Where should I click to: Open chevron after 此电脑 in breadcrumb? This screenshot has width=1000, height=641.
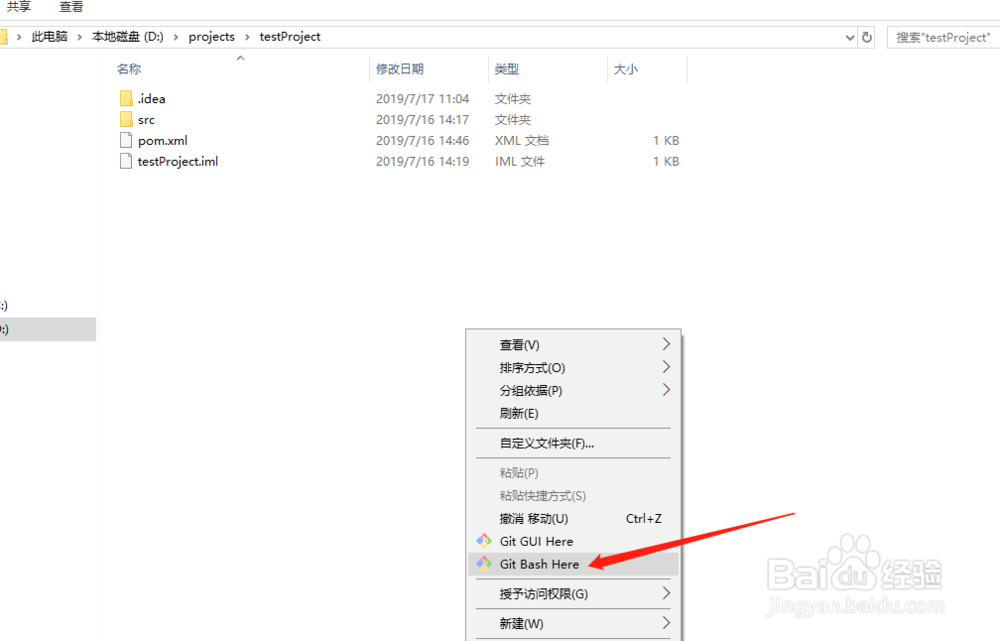(80, 37)
